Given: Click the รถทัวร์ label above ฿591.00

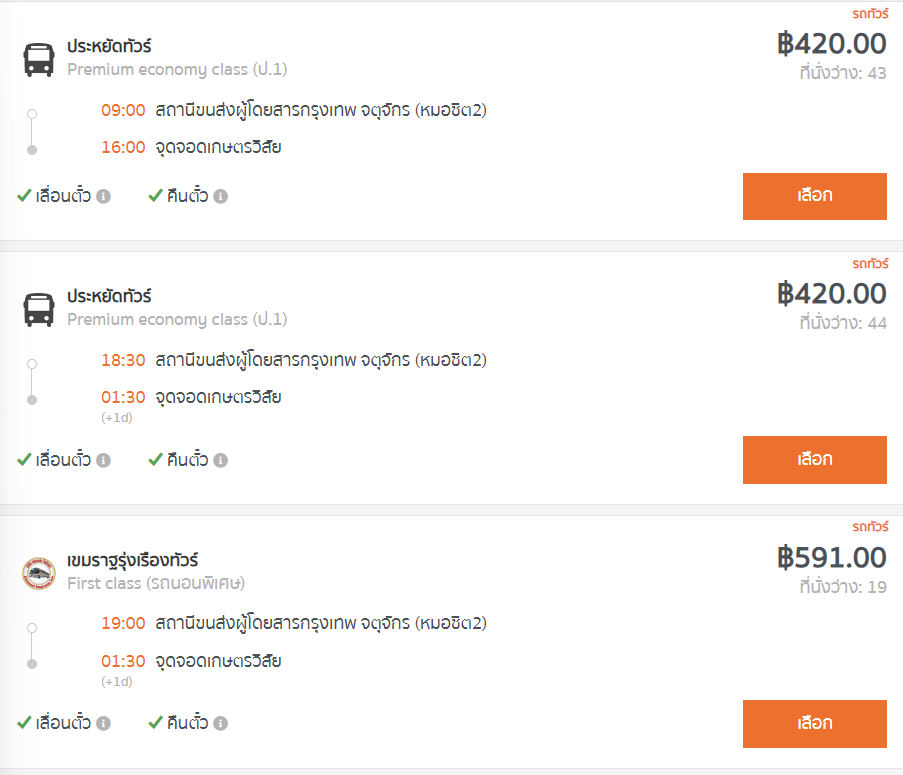Looking at the screenshot, I should (870, 527).
